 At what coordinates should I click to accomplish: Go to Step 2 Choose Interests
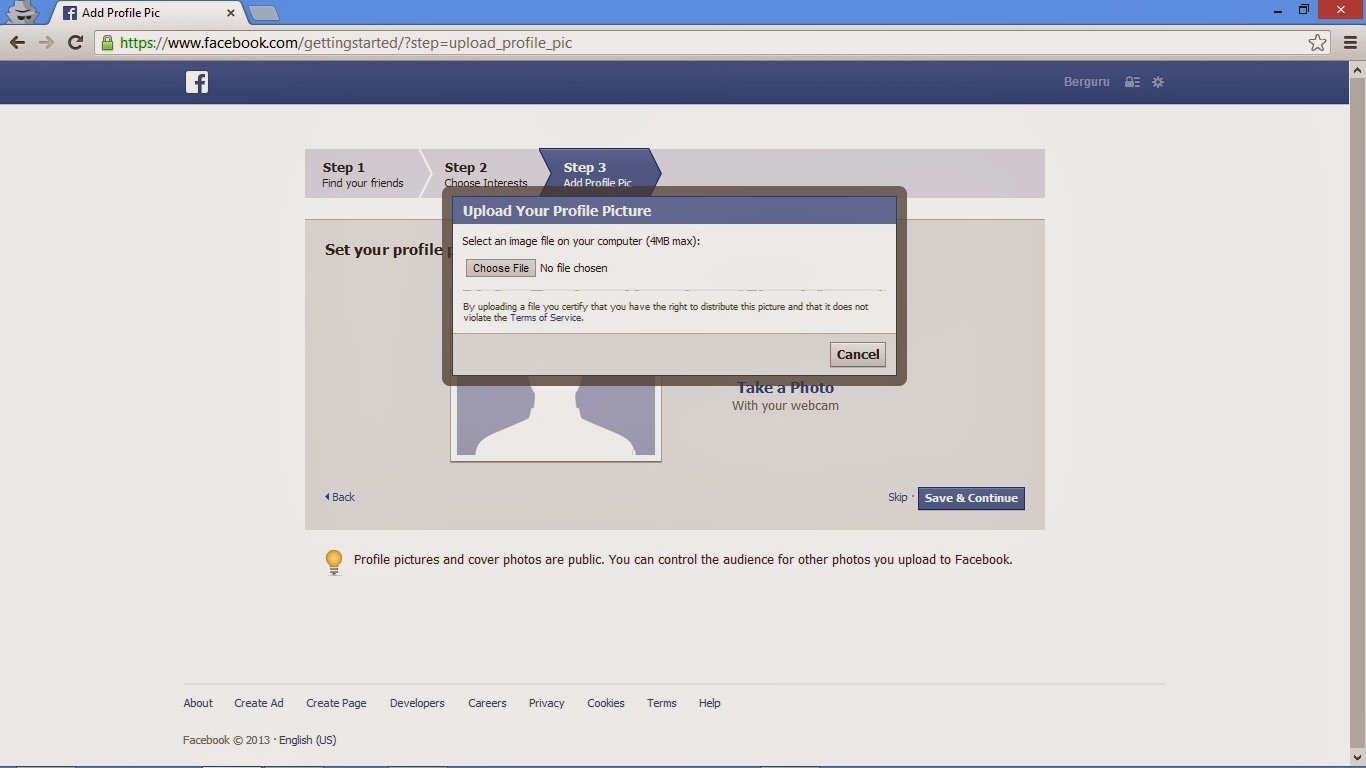coord(485,174)
